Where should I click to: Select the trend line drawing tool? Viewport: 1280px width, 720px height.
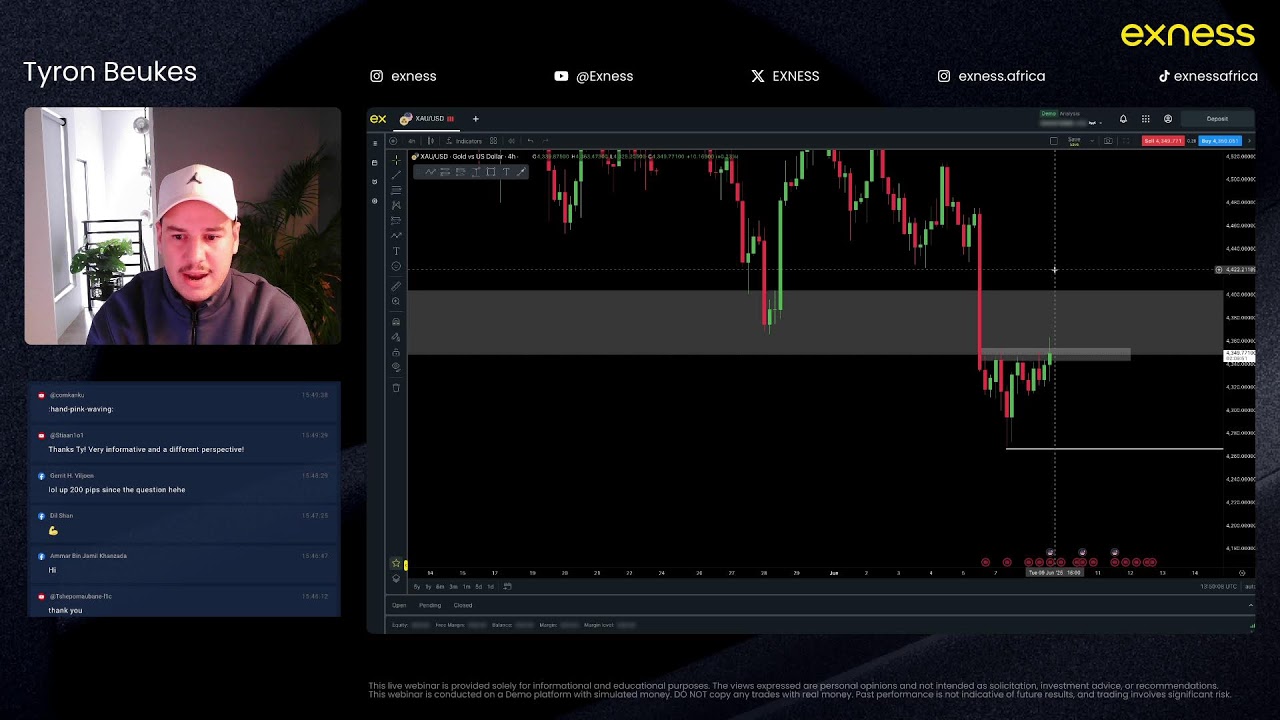pyautogui.click(x=396, y=175)
